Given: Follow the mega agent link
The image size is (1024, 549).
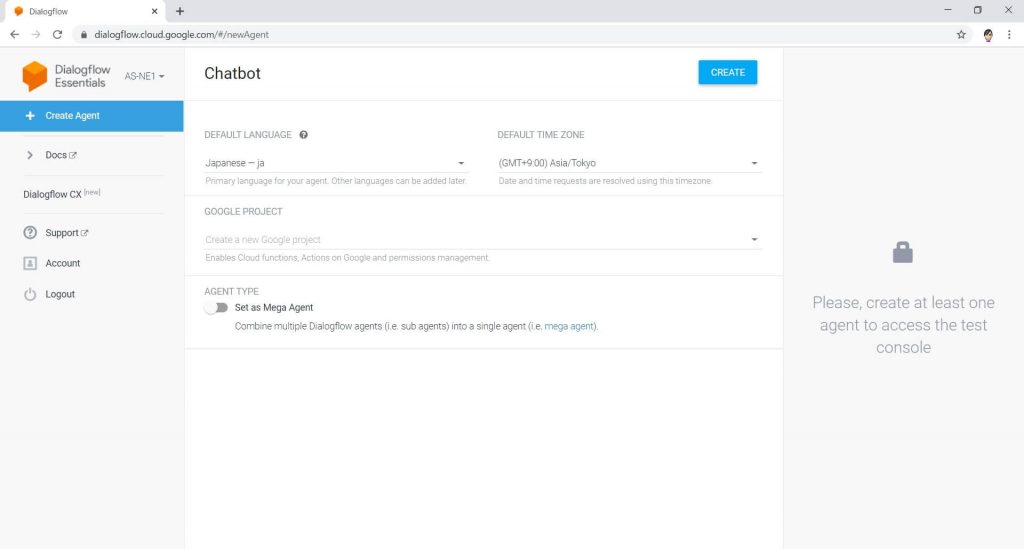Looking at the screenshot, I should pos(569,326).
